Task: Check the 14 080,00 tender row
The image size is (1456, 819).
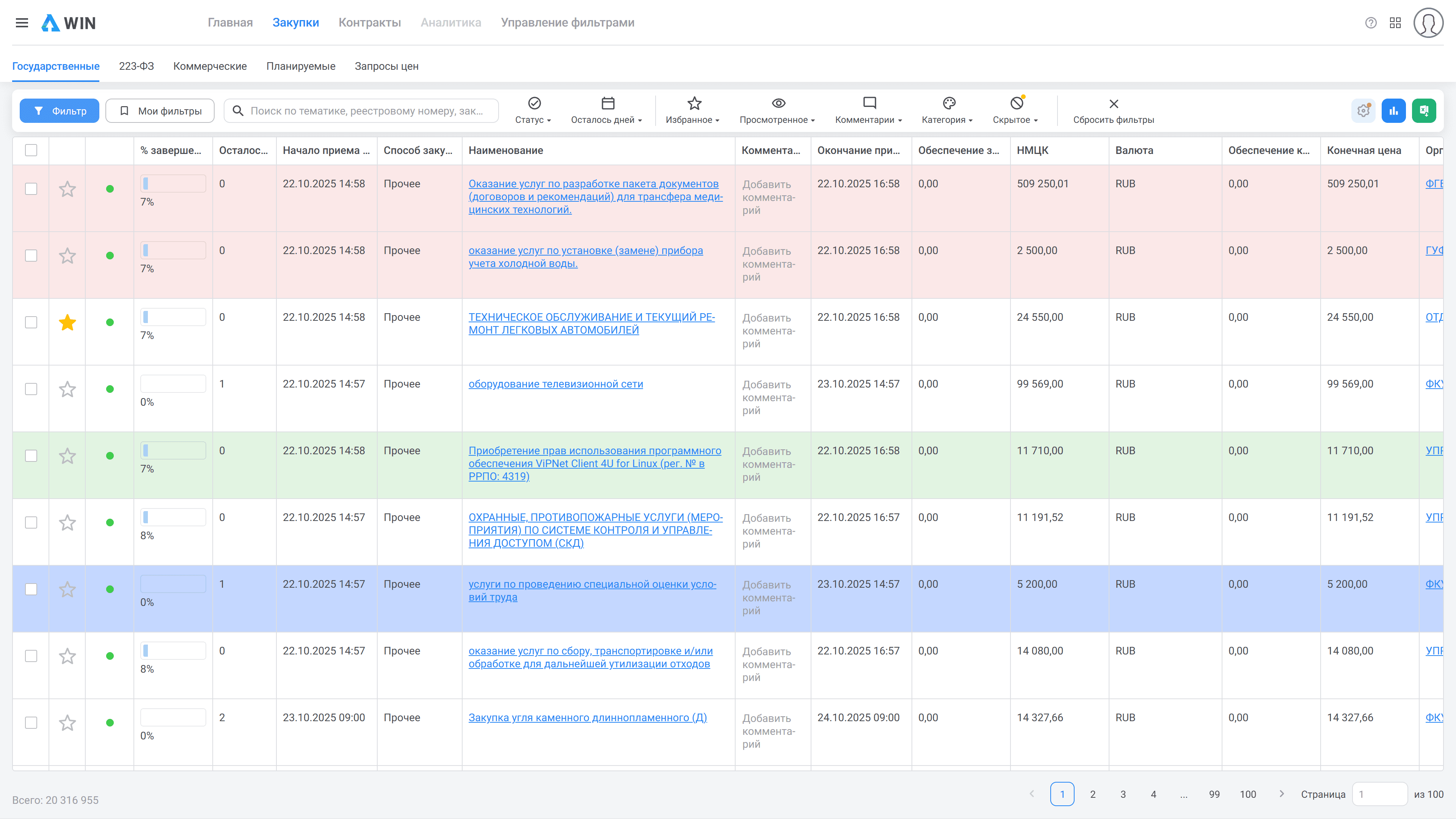Action: [x=31, y=656]
